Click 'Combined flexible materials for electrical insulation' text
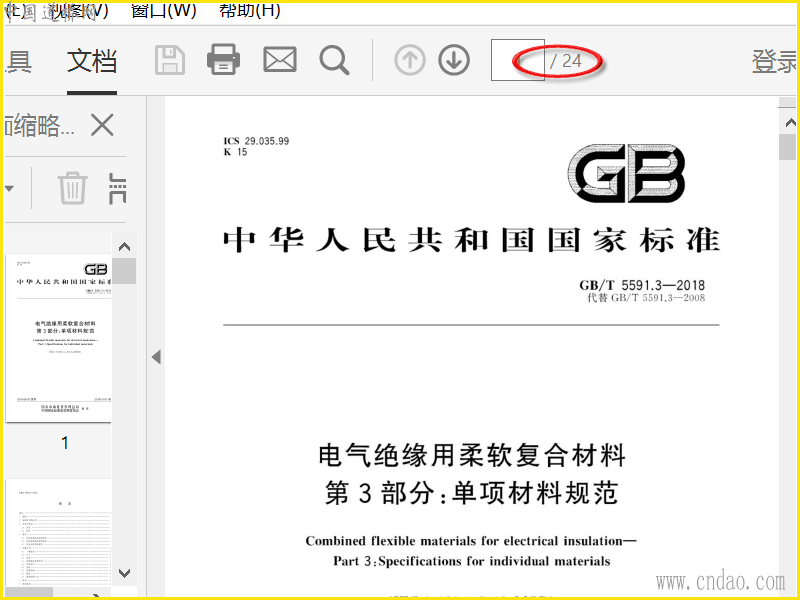The height and width of the screenshot is (600, 800). point(470,541)
